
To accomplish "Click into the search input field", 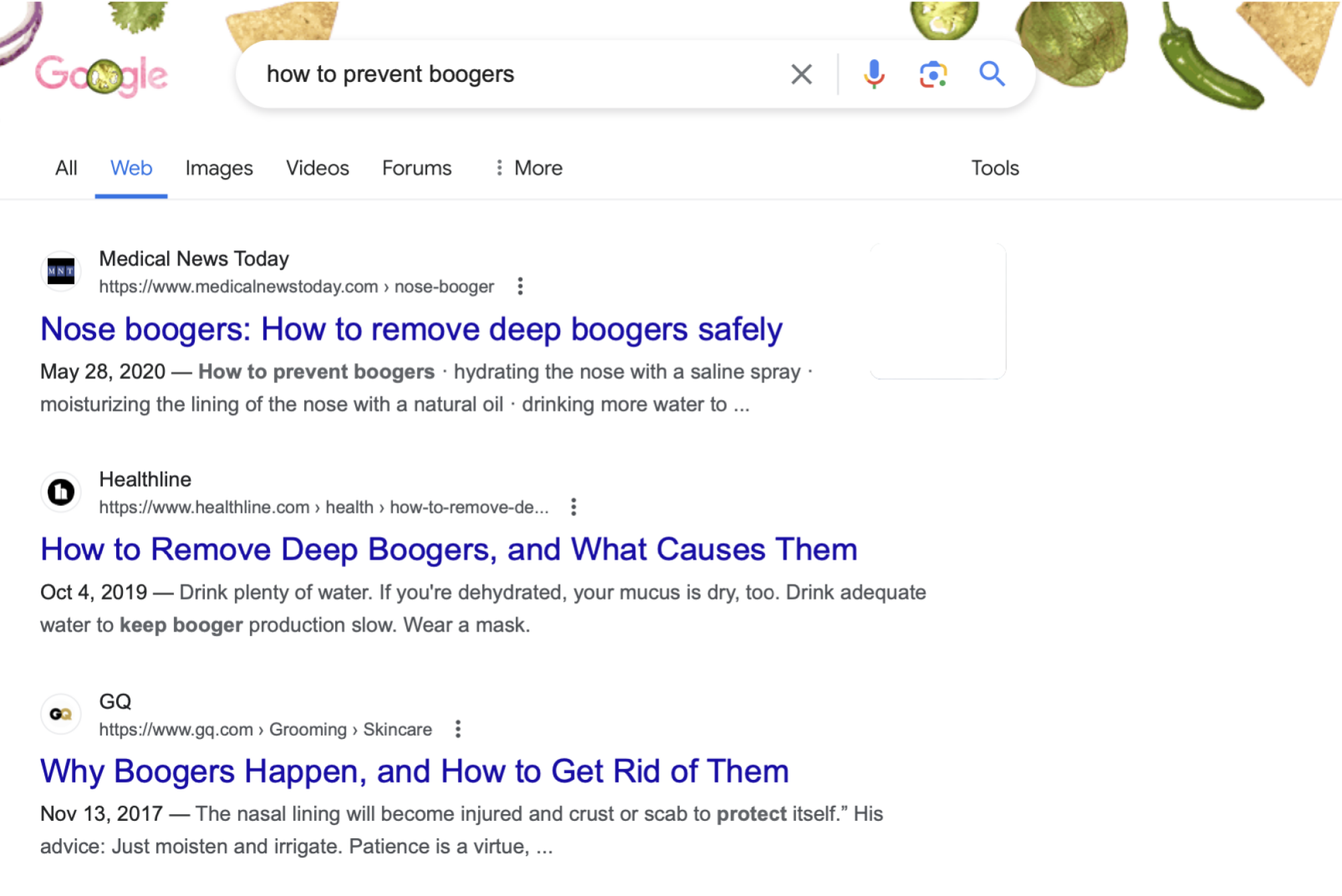I will click(517, 74).
